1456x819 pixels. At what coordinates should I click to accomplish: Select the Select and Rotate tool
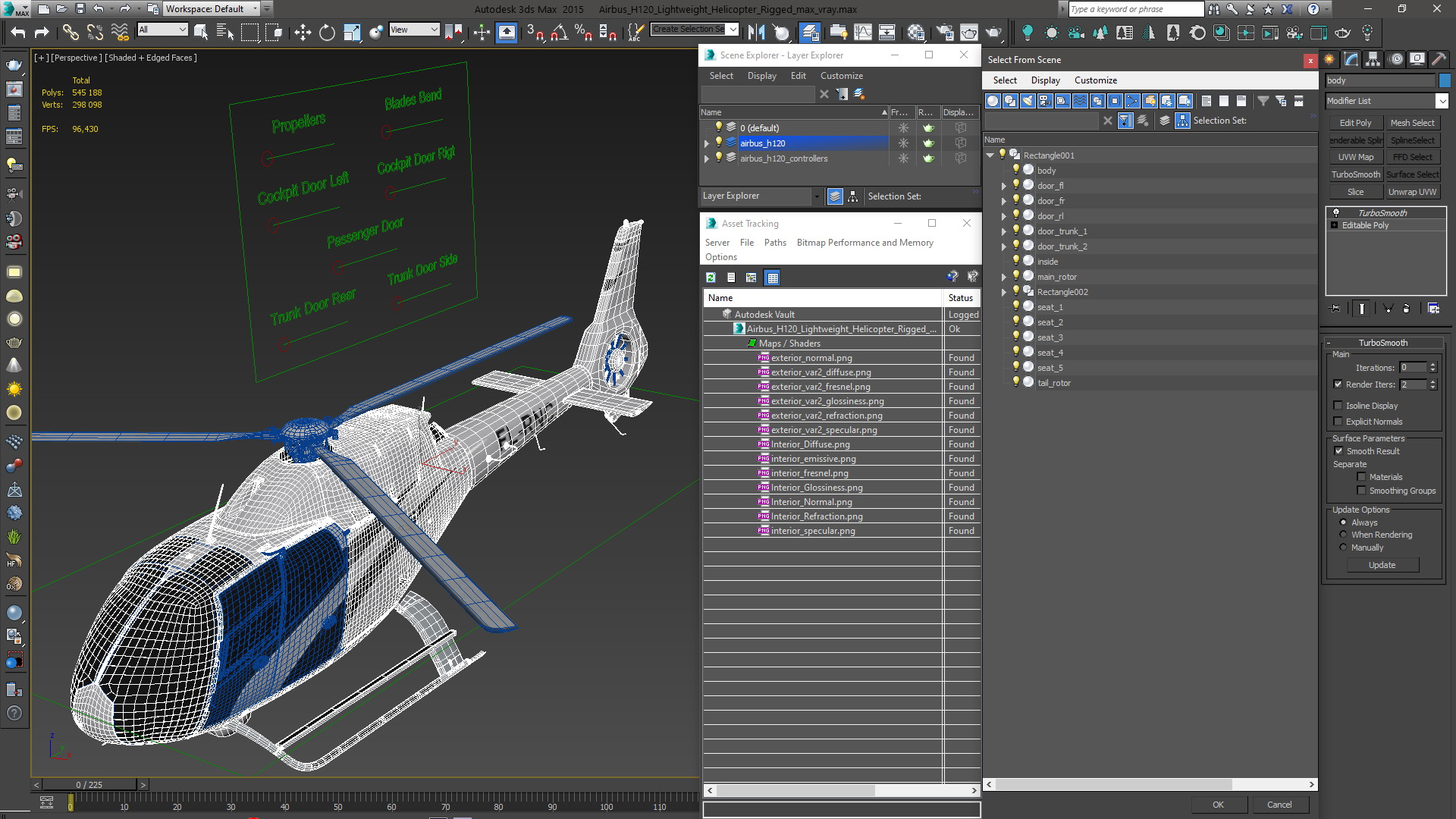[327, 32]
